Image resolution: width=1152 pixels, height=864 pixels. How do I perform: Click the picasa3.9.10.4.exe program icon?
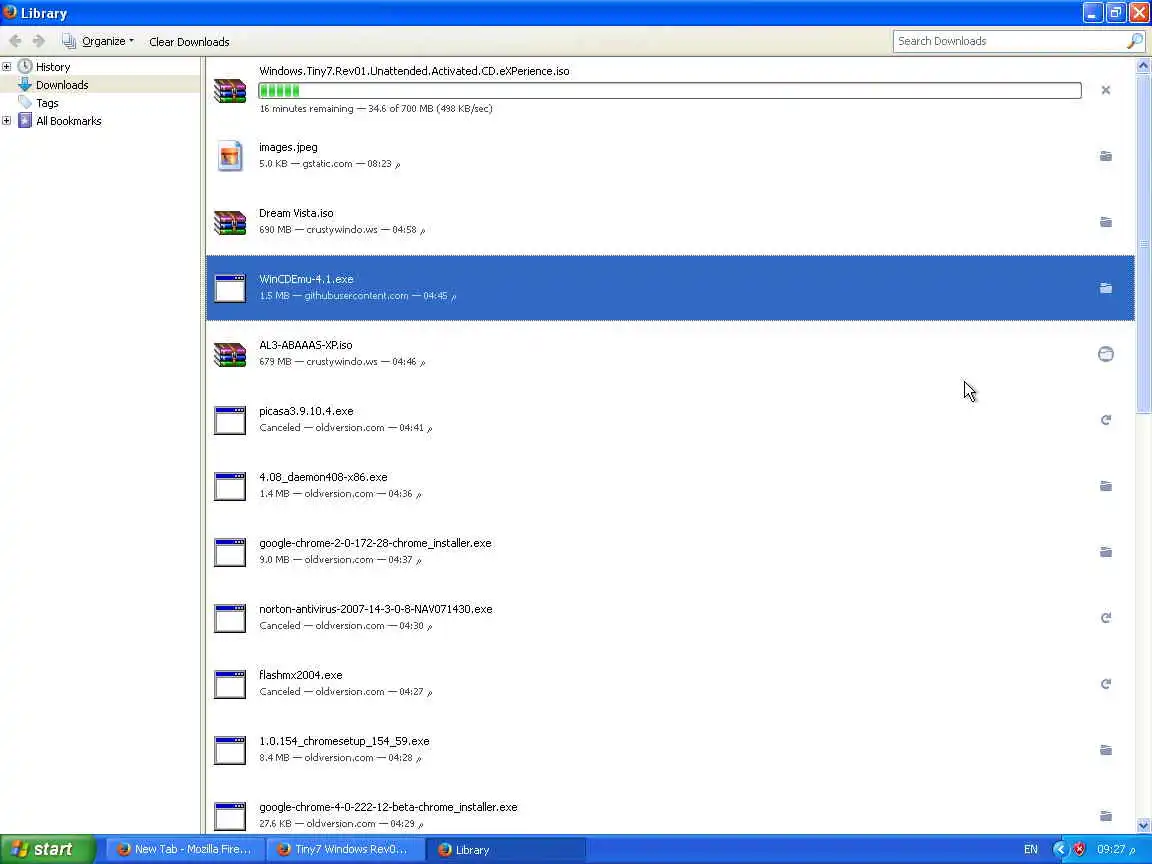click(230, 420)
